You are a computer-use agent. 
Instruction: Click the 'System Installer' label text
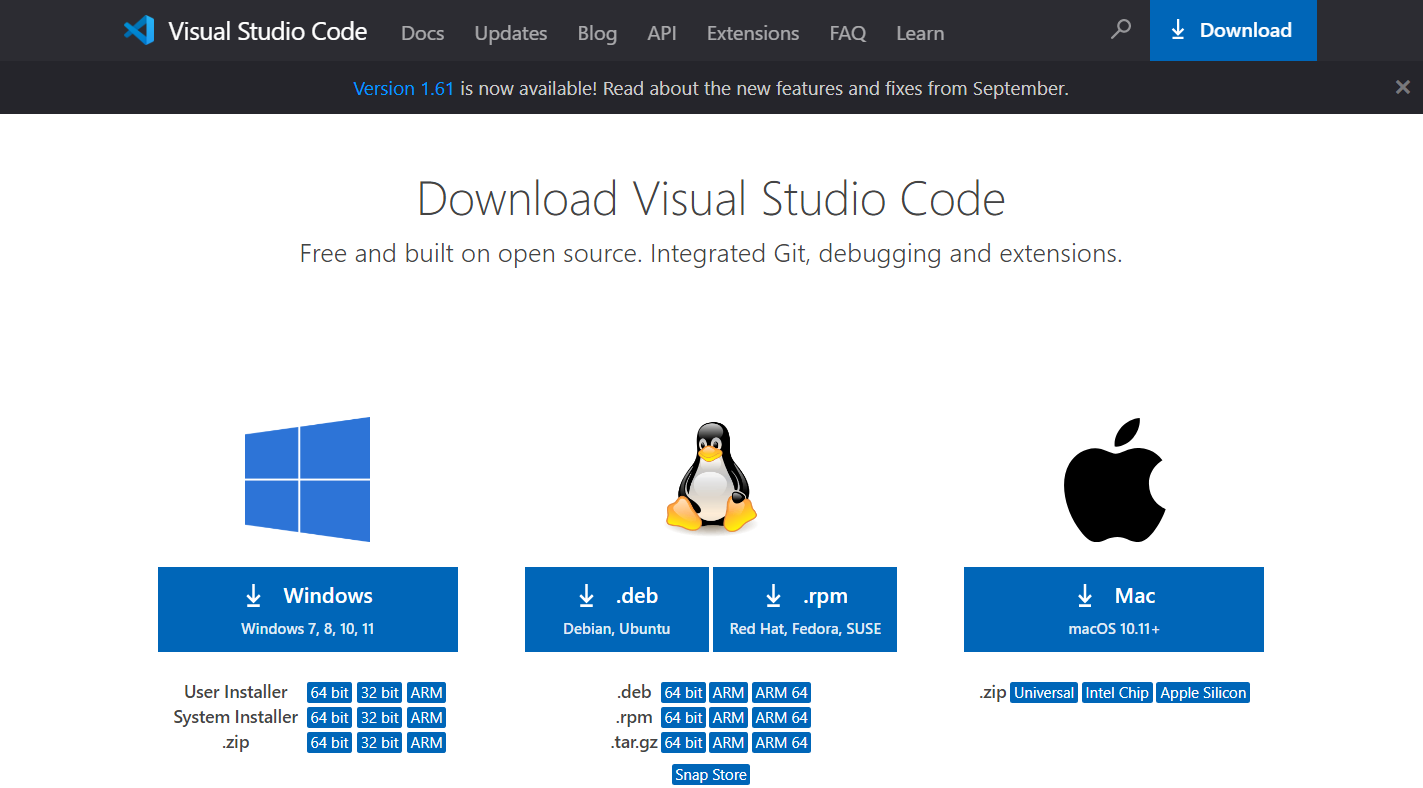click(x=236, y=717)
